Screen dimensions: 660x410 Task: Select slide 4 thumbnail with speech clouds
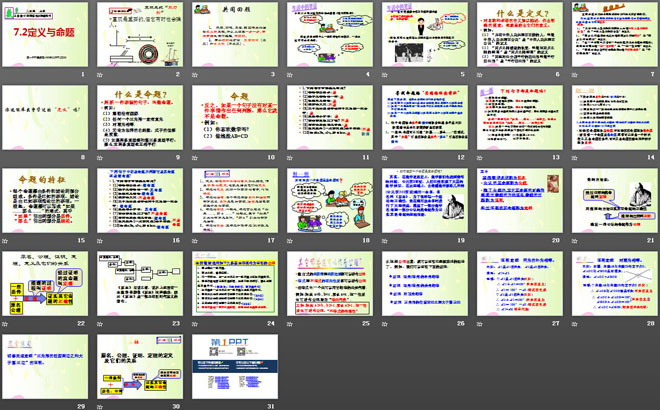pos(330,35)
